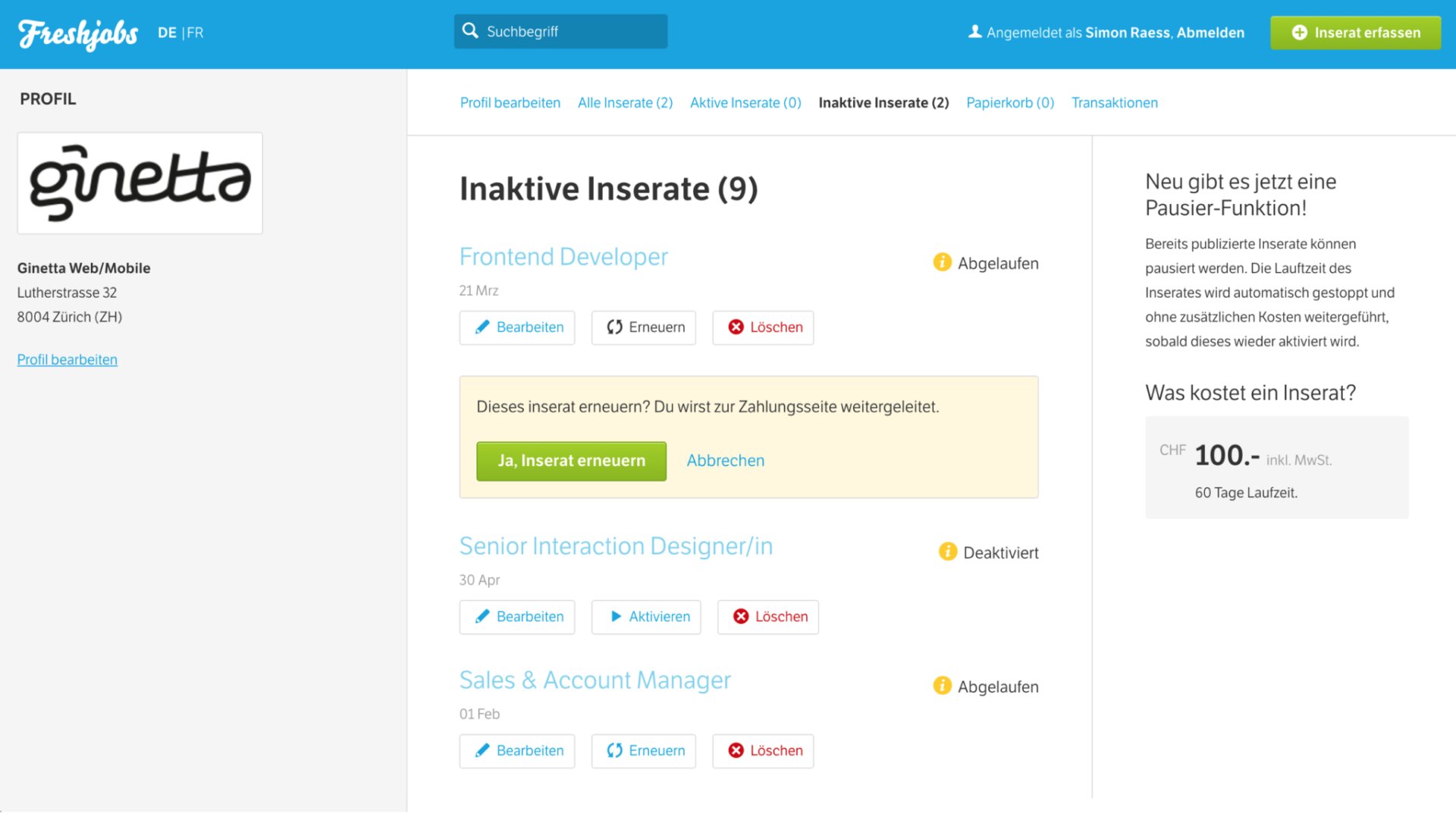Confirm with Ja, Inserat erneuern

[x=571, y=461]
